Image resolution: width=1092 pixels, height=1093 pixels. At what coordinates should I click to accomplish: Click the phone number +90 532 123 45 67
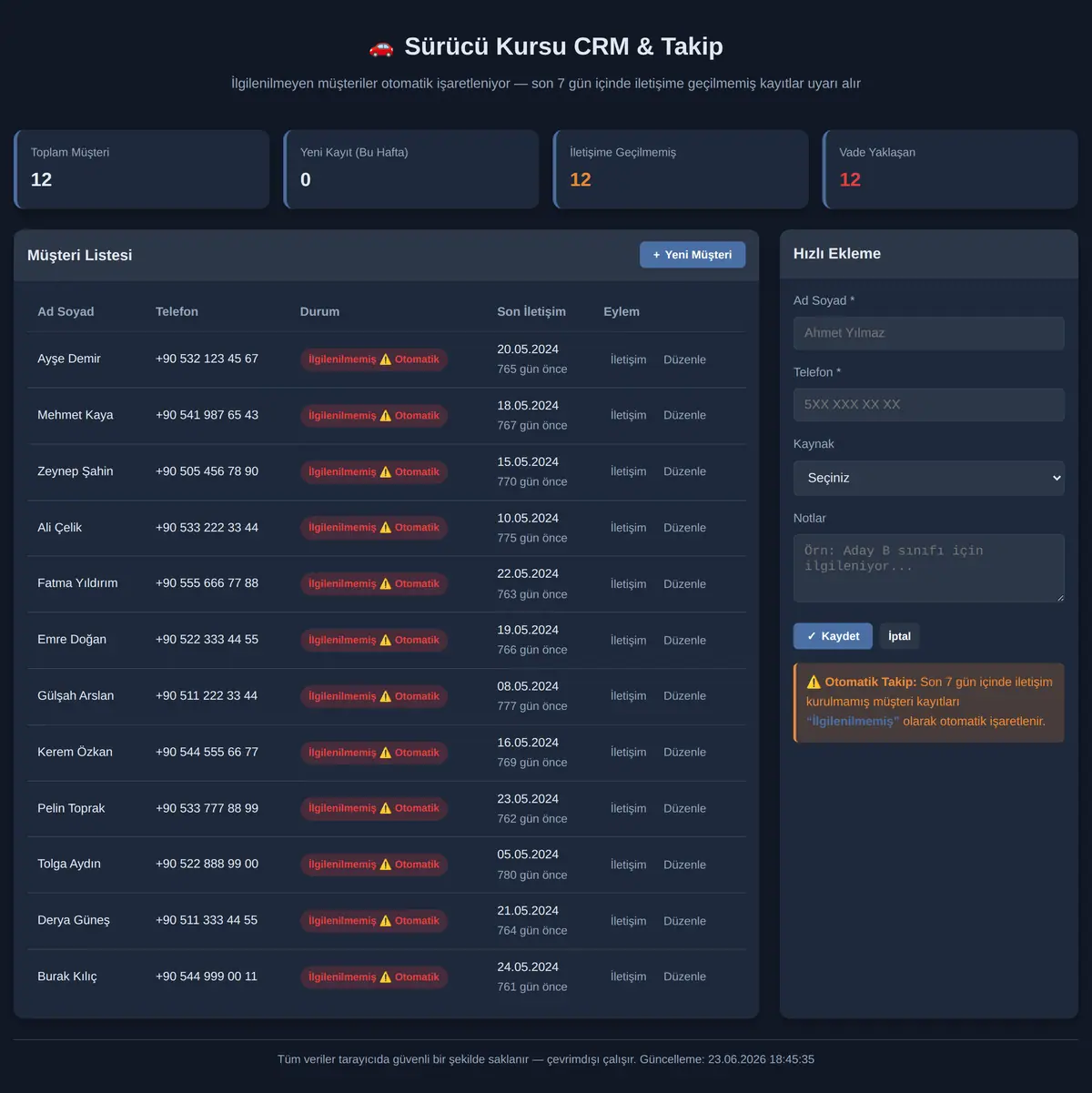tap(207, 359)
